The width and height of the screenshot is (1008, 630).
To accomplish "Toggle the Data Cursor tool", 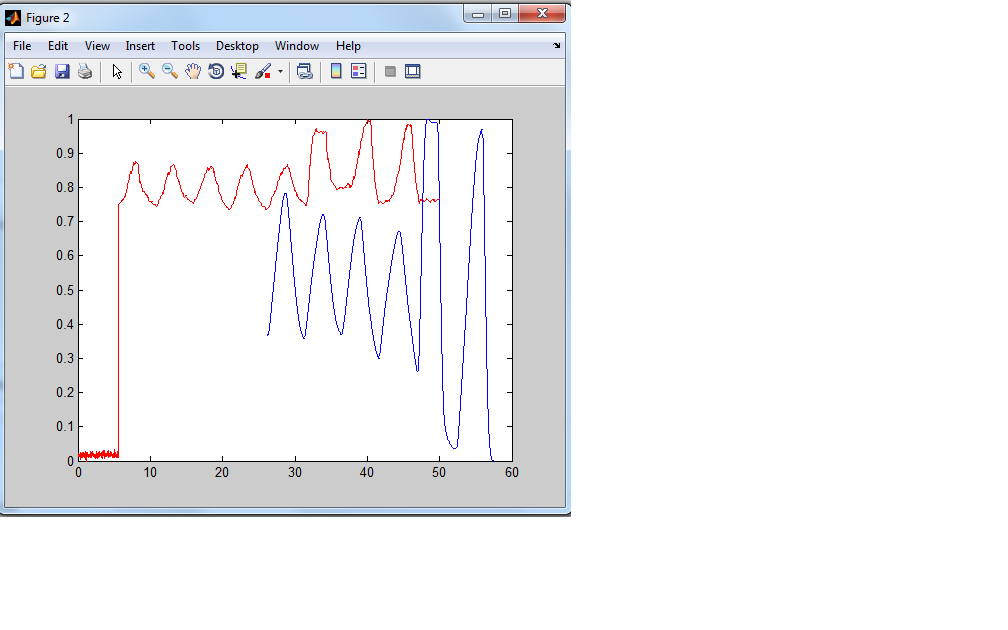I will tap(239, 71).
